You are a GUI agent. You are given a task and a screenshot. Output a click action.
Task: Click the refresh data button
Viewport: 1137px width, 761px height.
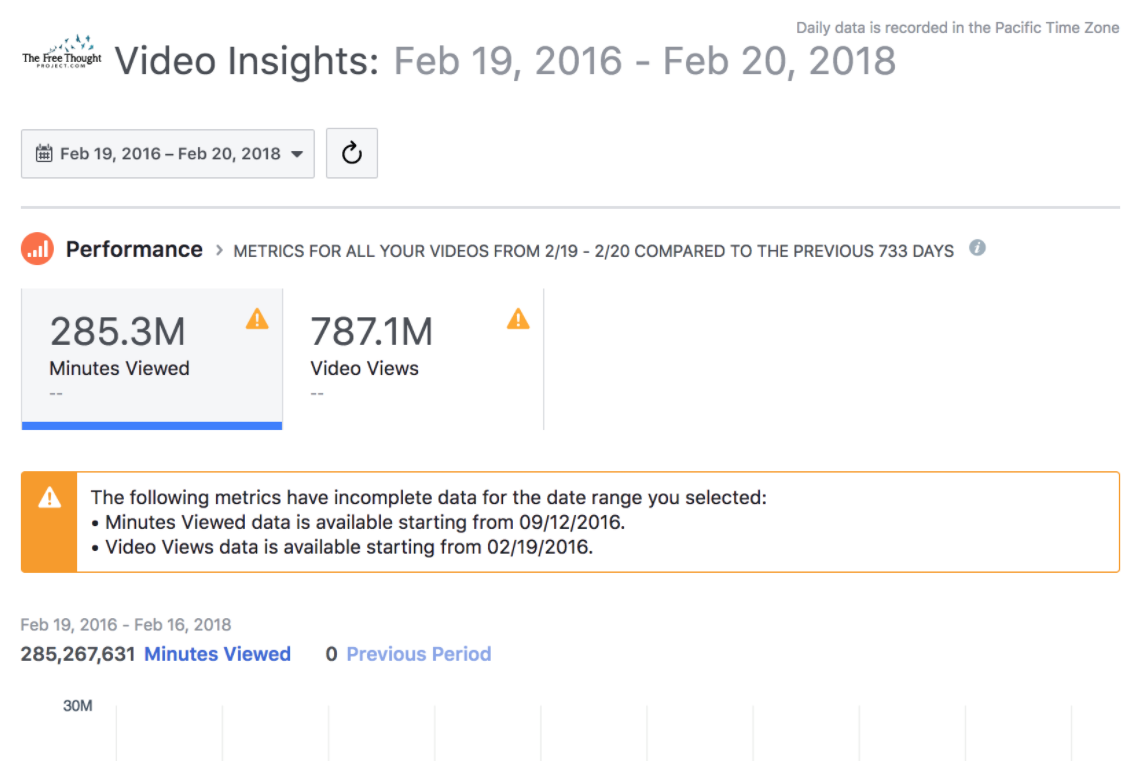click(x=352, y=153)
